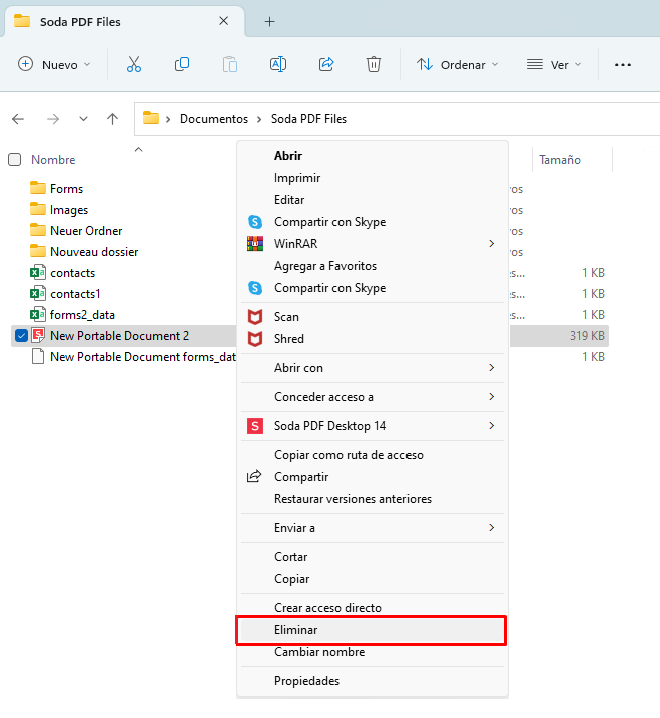Viewport: 660px width, 718px height.
Task: Choose Agregar a Favoritos
Action: pos(372,266)
